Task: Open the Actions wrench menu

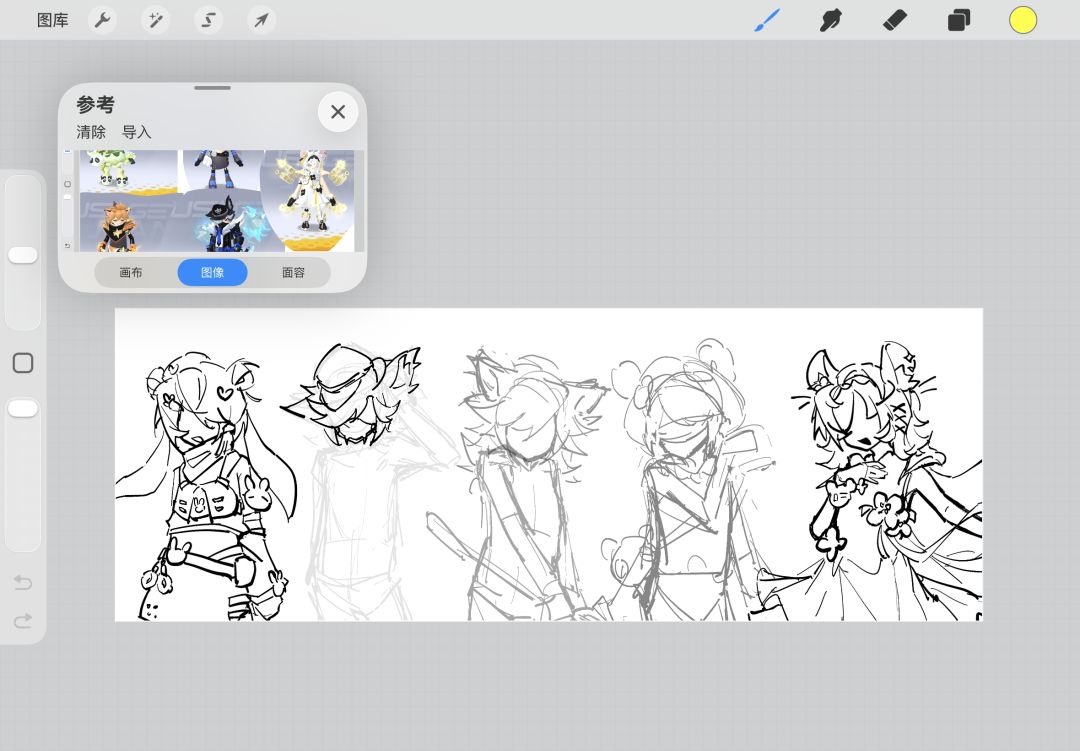Action: coord(103,20)
